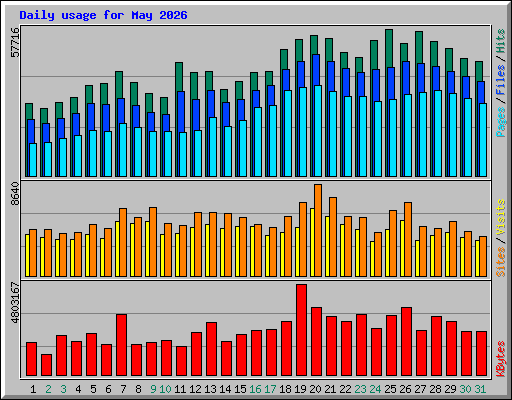Click day 6 on the x-axis

[x=108, y=389]
